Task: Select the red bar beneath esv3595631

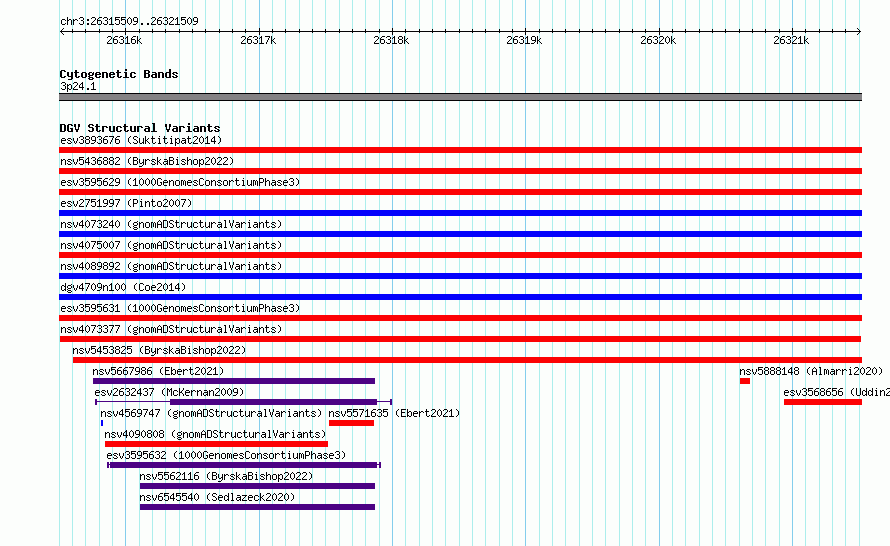Action: click(x=460, y=318)
